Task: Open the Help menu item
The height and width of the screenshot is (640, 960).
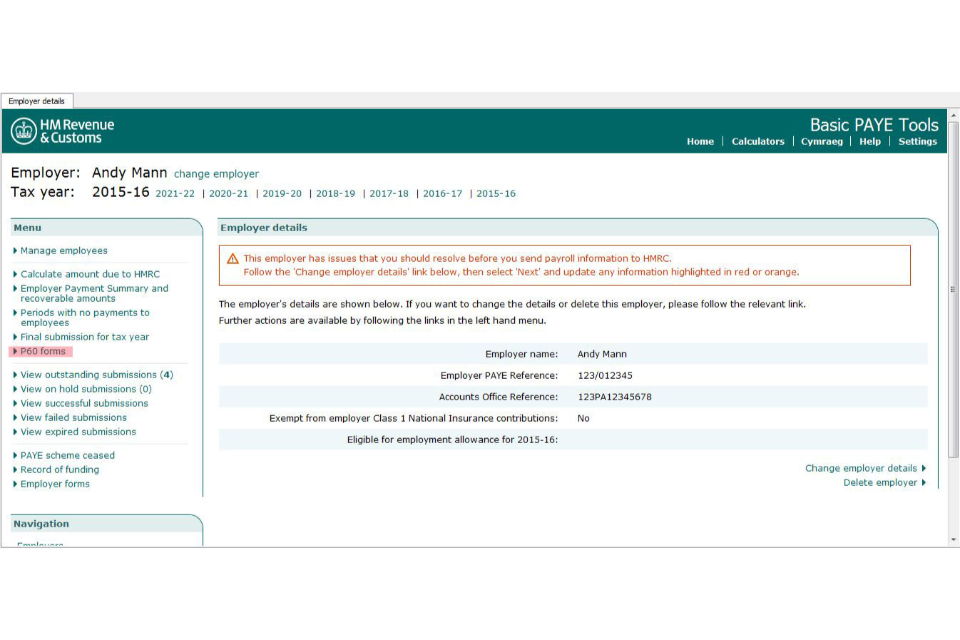Action: click(x=869, y=141)
